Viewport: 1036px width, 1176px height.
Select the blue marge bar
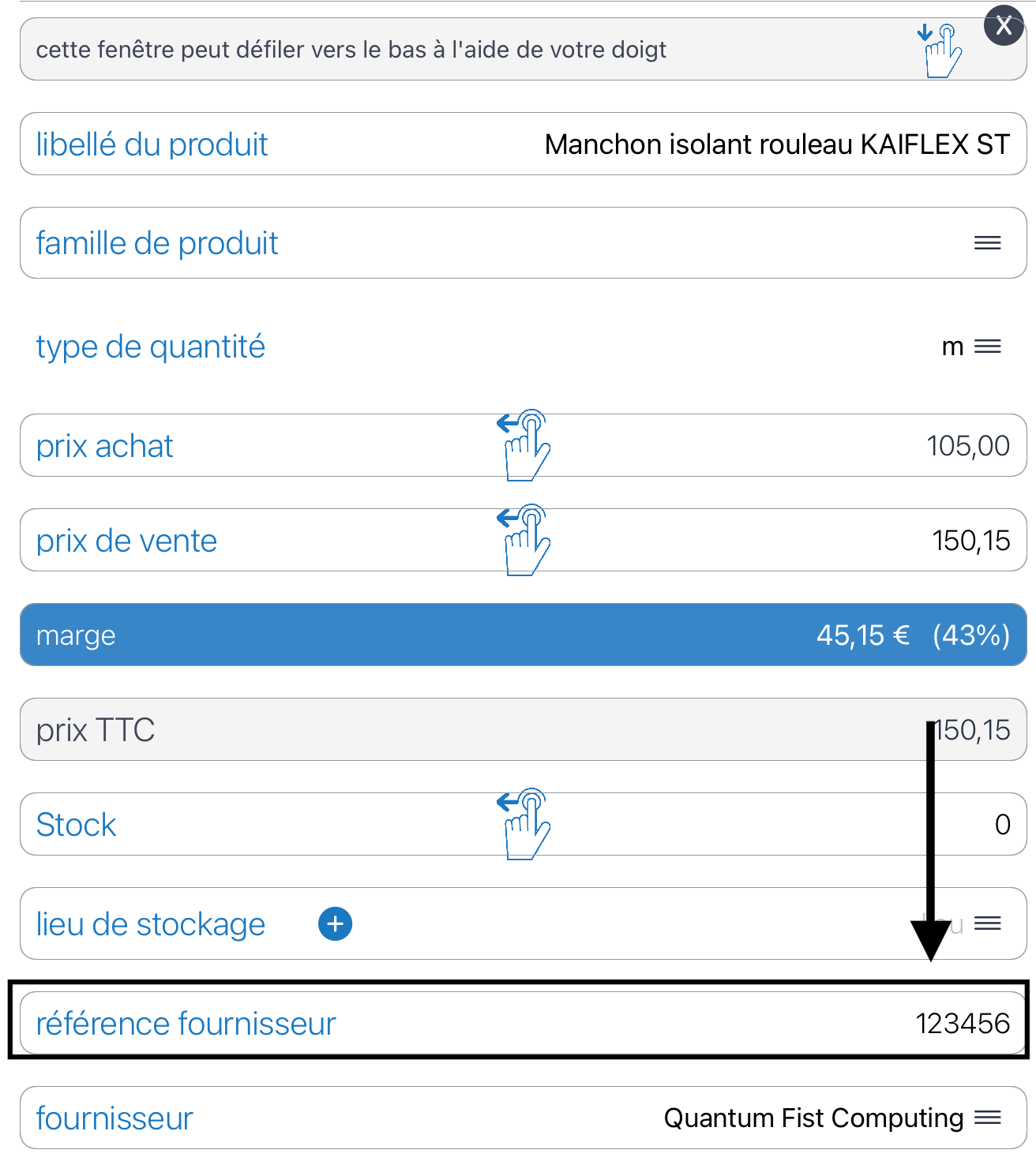(x=524, y=635)
